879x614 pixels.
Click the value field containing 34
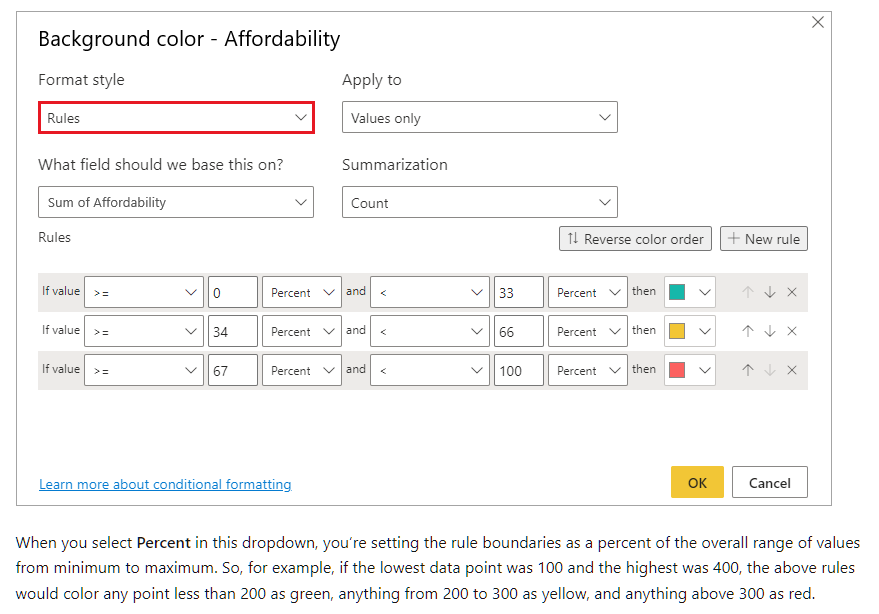click(233, 331)
